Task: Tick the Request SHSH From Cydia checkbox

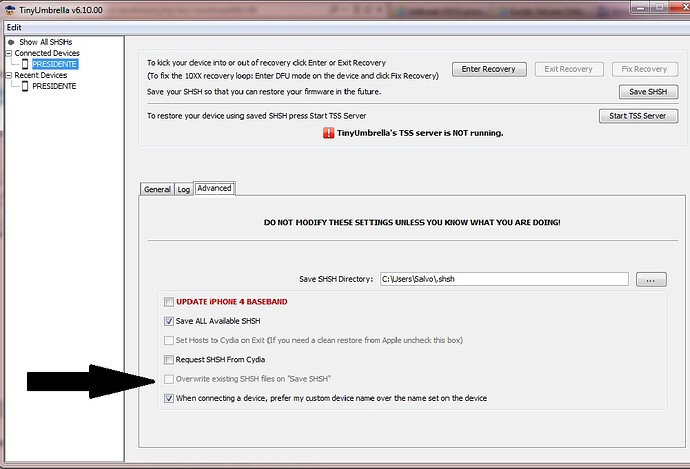Action: (168, 359)
